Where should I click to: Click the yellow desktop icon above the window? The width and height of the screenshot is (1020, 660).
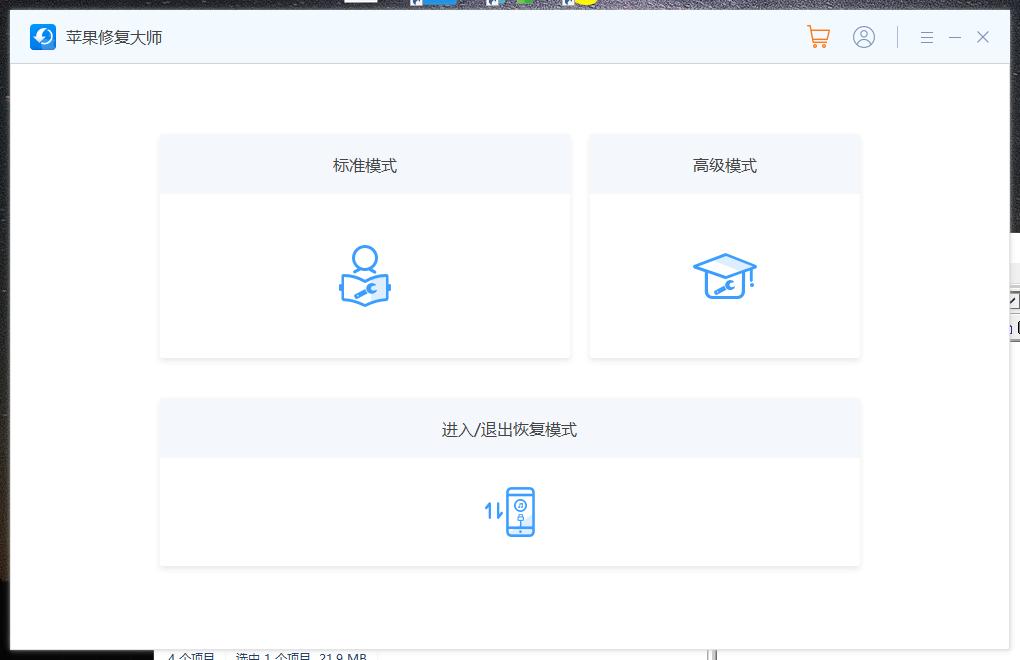pyautogui.click(x=585, y=3)
